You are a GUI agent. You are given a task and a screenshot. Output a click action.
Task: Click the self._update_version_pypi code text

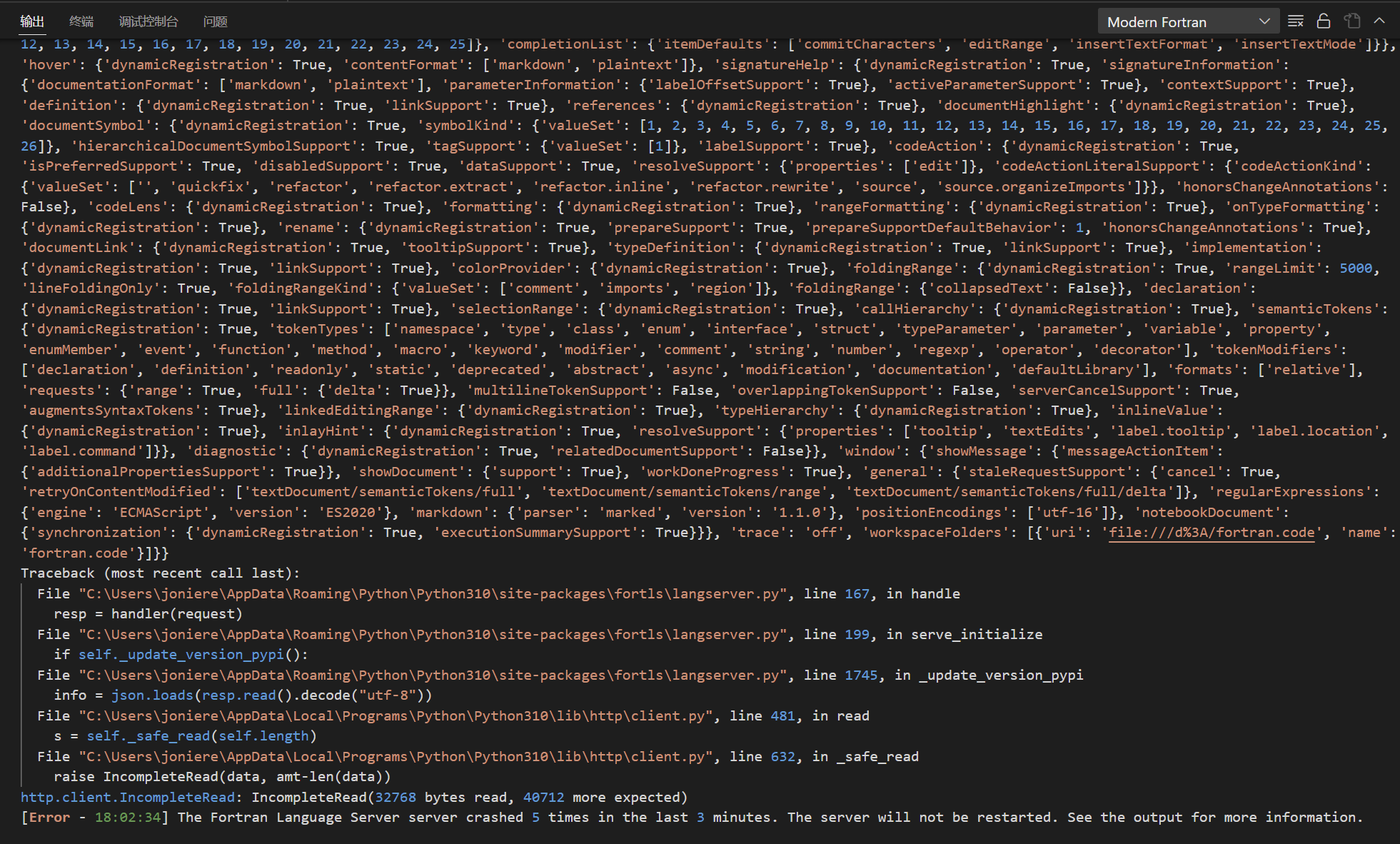click(x=182, y=654)
